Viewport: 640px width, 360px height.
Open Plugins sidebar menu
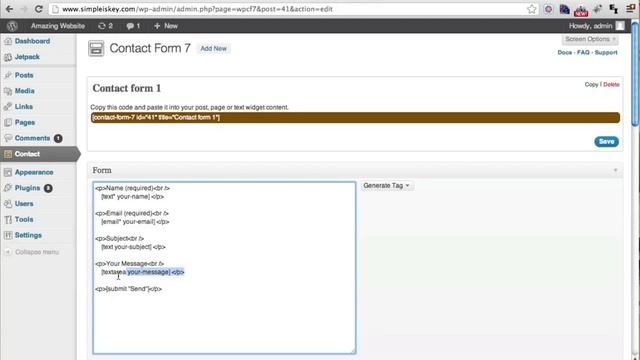[27, 188]
